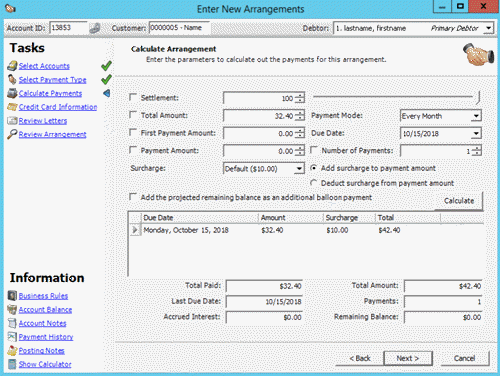The width and height of the screenshot is (500, 376).
Task: Open the Account Notes link
Action: pos(42,323)
